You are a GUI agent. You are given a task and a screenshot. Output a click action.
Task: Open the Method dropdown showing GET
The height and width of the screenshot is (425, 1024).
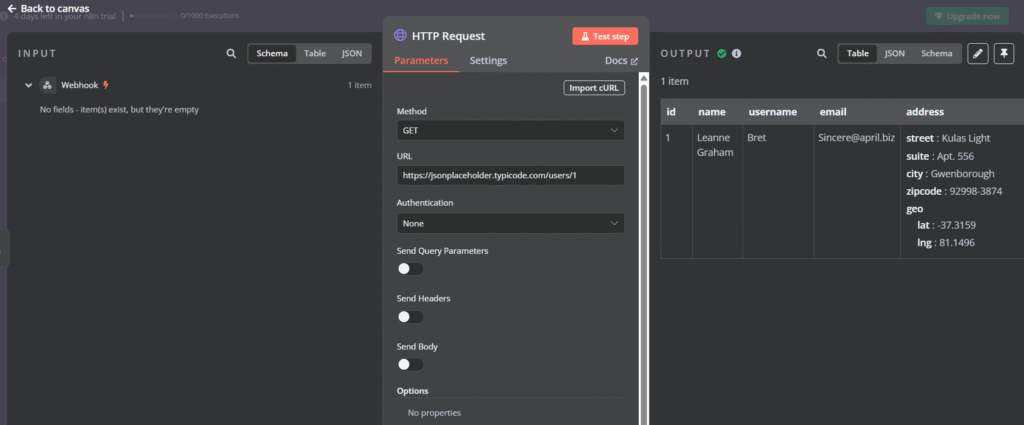pyautogui.click(x=510, y=130)
